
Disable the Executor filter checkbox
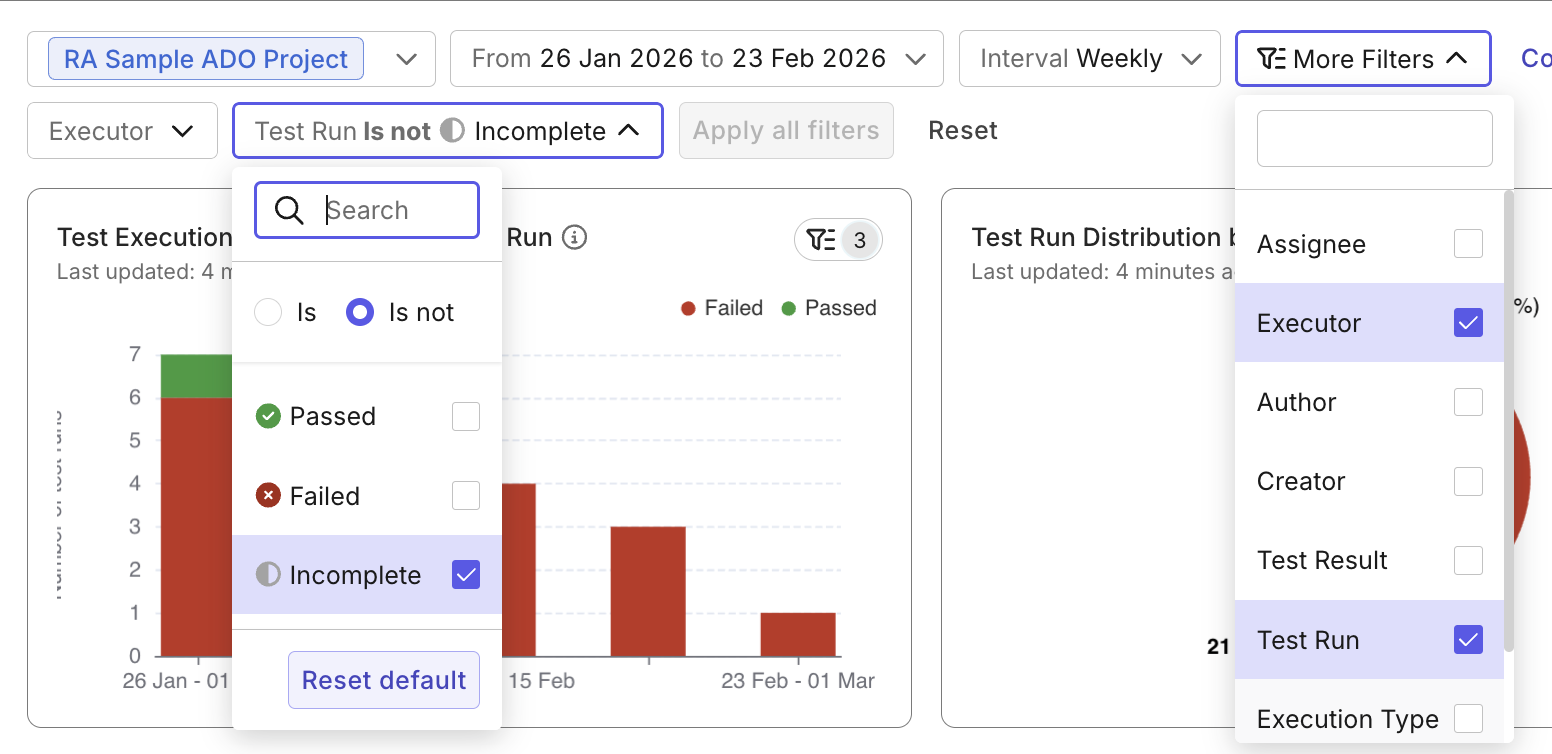click(1468, 322)
